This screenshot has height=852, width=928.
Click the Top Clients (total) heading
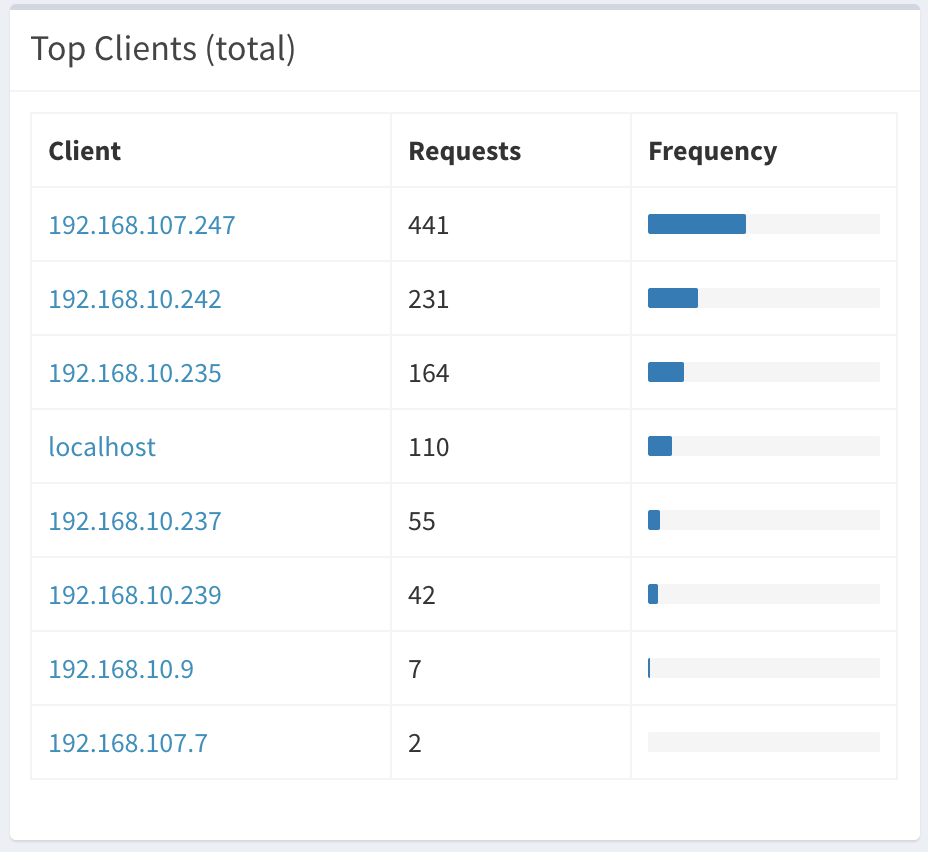[163, 49]
